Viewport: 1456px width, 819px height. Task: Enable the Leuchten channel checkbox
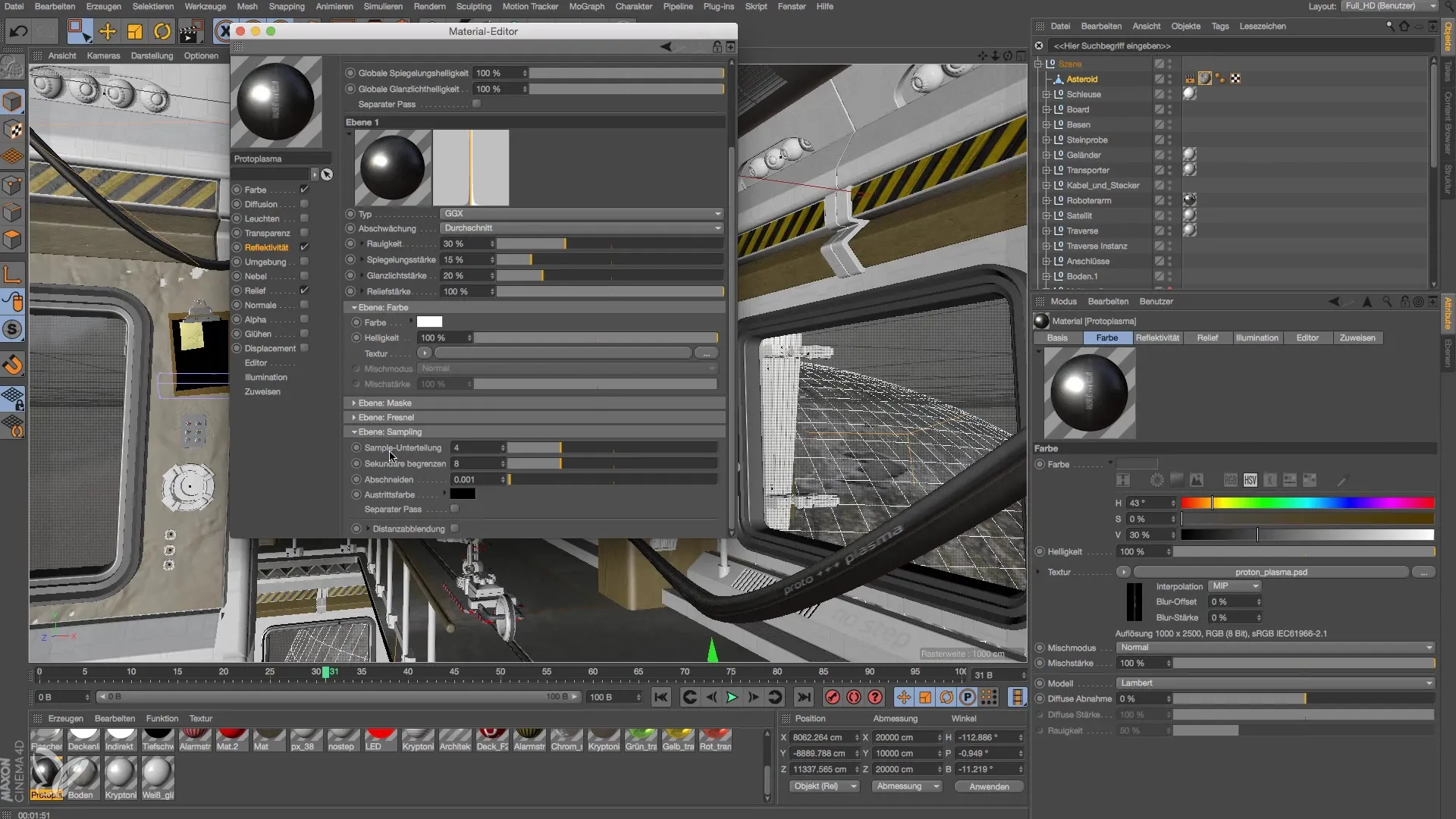coord(304,218)
